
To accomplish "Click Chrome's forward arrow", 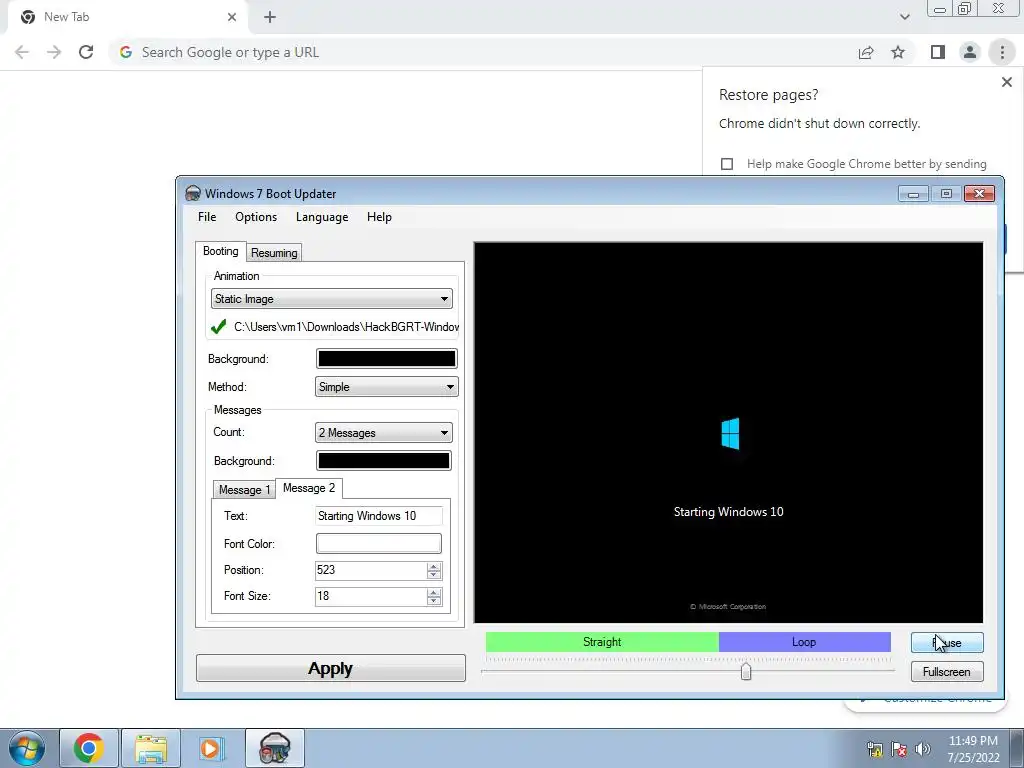I will click(x=54, y=52).
